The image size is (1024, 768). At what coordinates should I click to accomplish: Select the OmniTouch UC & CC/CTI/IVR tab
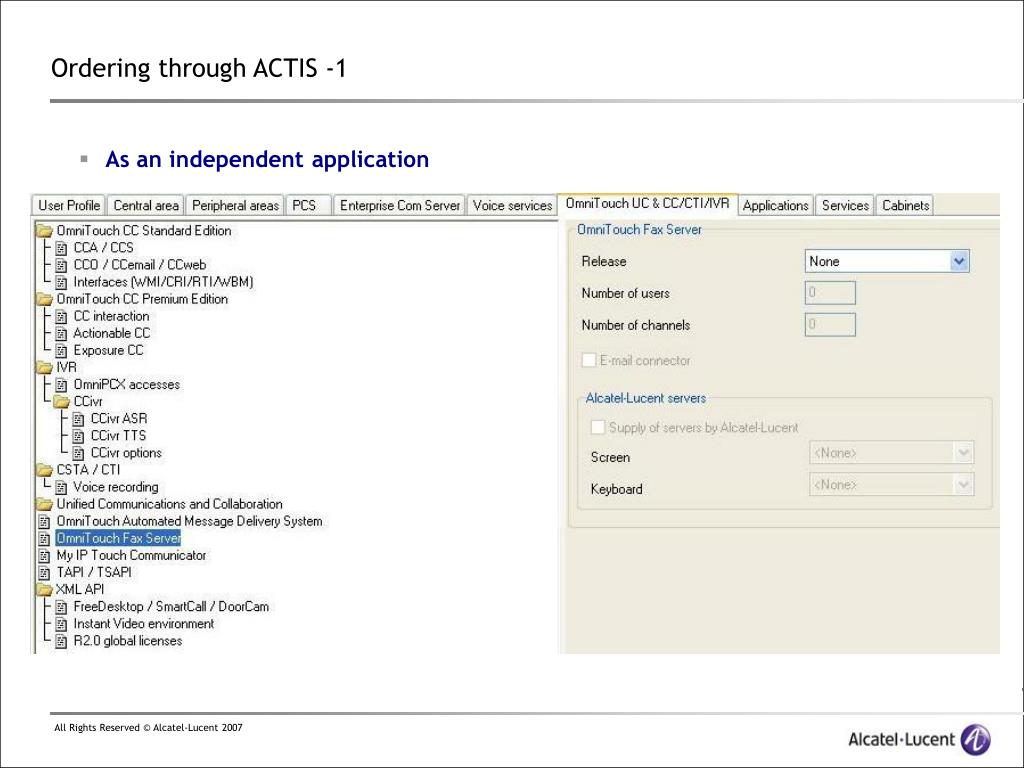point(647,203)
